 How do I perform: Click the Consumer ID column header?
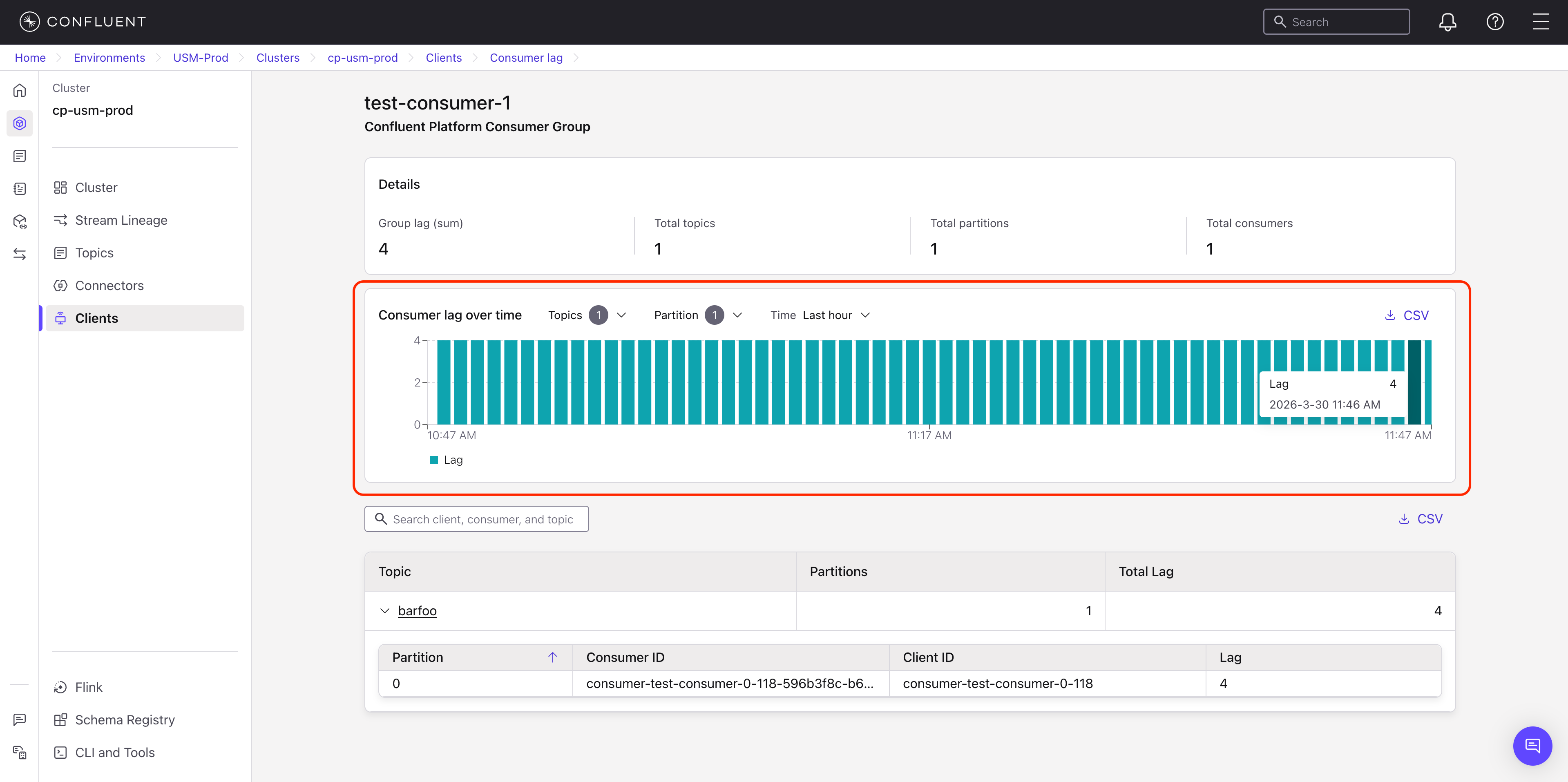[x=730, y=657]
